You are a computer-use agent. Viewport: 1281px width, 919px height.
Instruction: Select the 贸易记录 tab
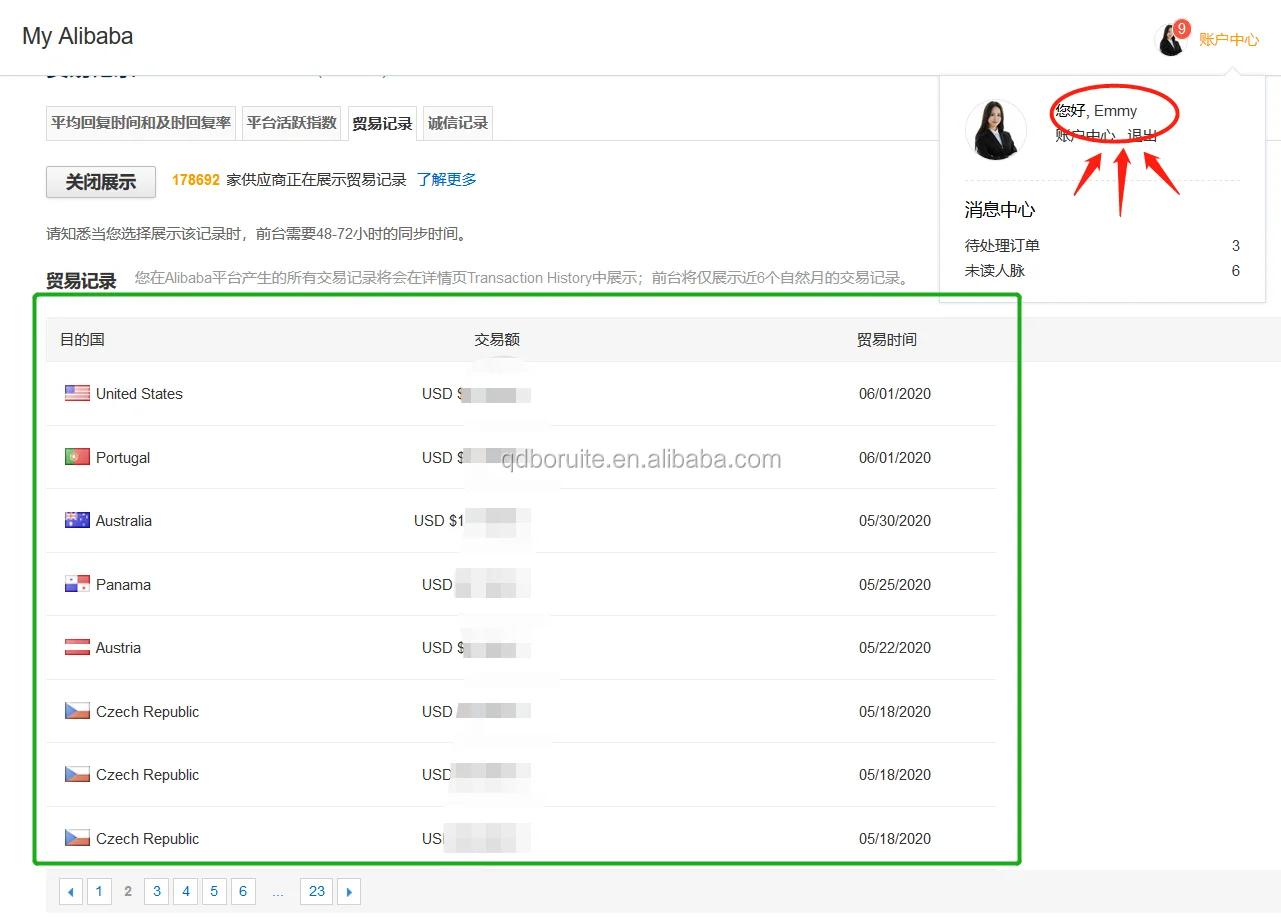pyautogui.click(x=382, y=124)
